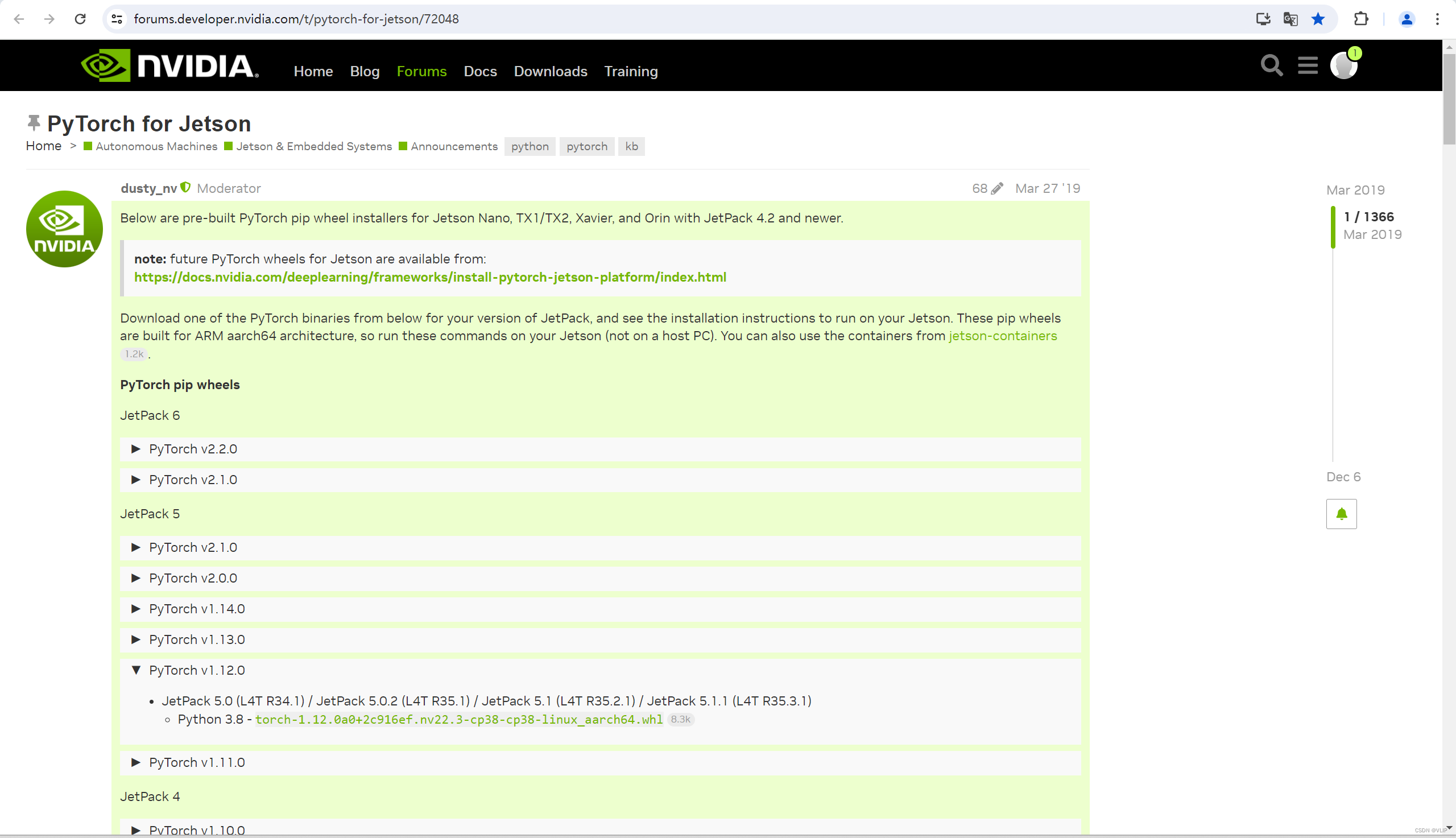The image size is (1456, 838).
Task: Open the Downloads menu item
Action: [x=550, y=71]
